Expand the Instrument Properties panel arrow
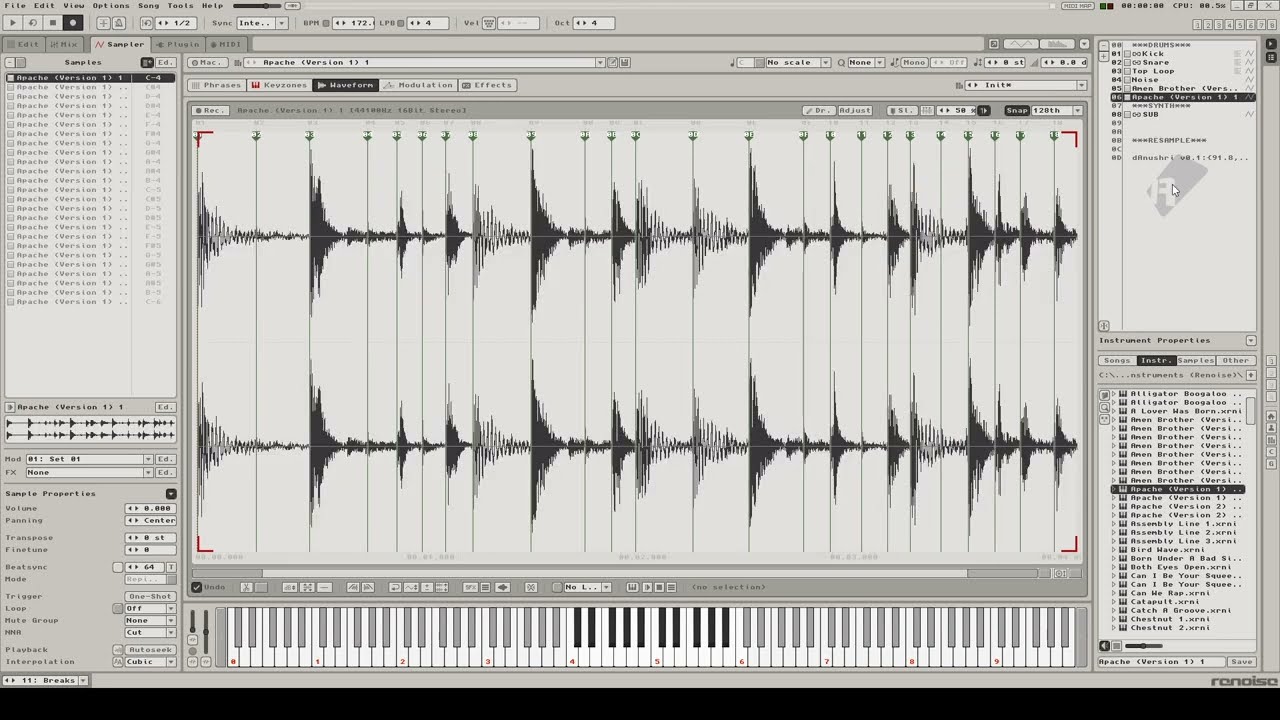 click(1250, 341)
